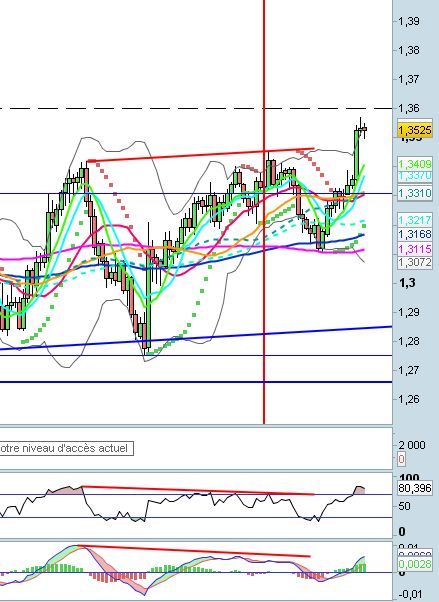This screenshot has height=602, width=439.
Task: Click the 2 000 label on the volume axis
Action: pyautogui.click(x=412, y=445)
